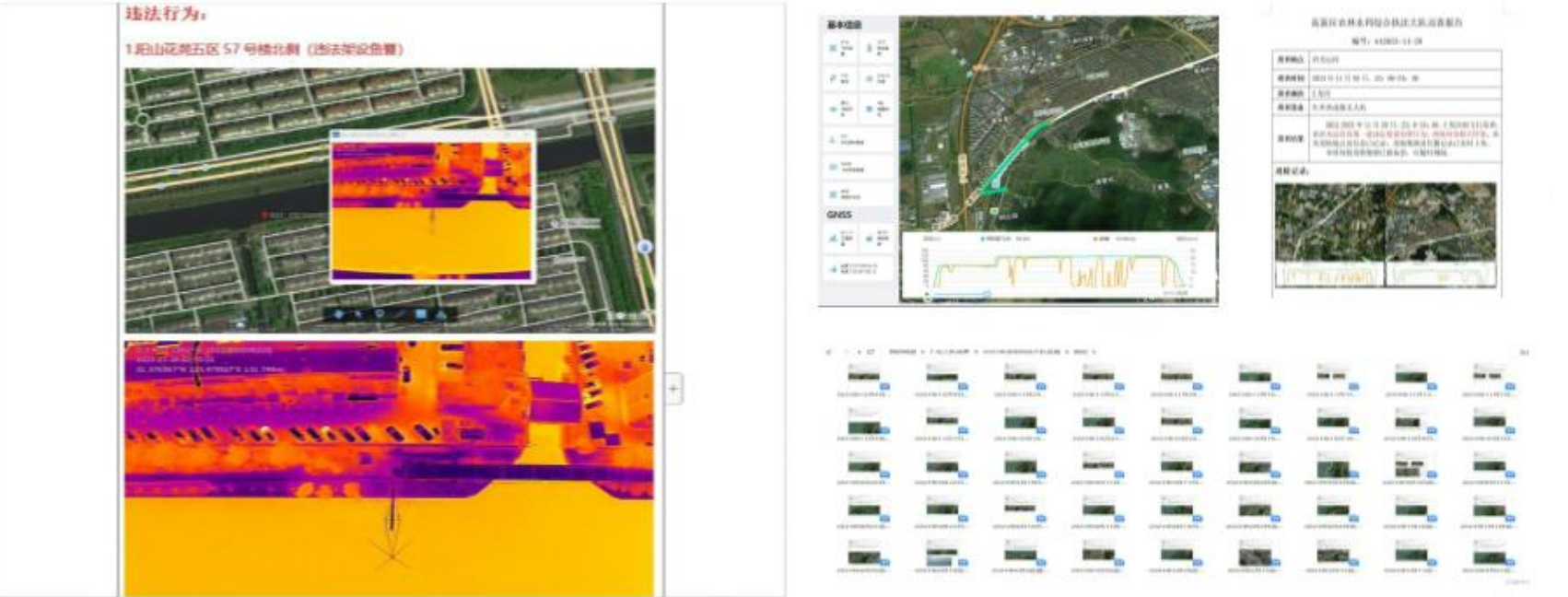Click the first folder in the breadcrumb path
Image resolution: width=1568 pixels, height=597 pixels.
903,352
